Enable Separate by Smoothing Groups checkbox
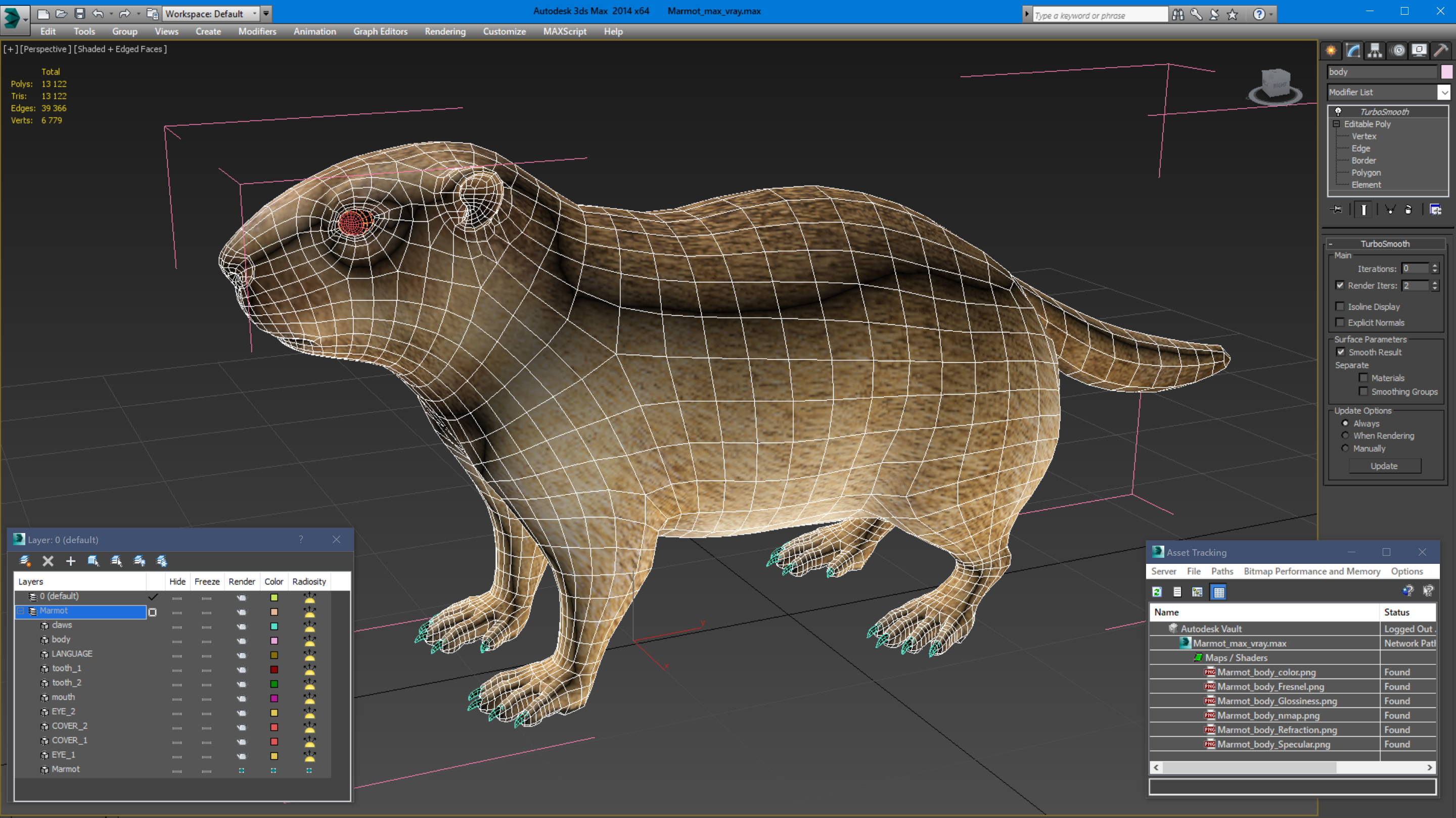 pos(1363,391)
